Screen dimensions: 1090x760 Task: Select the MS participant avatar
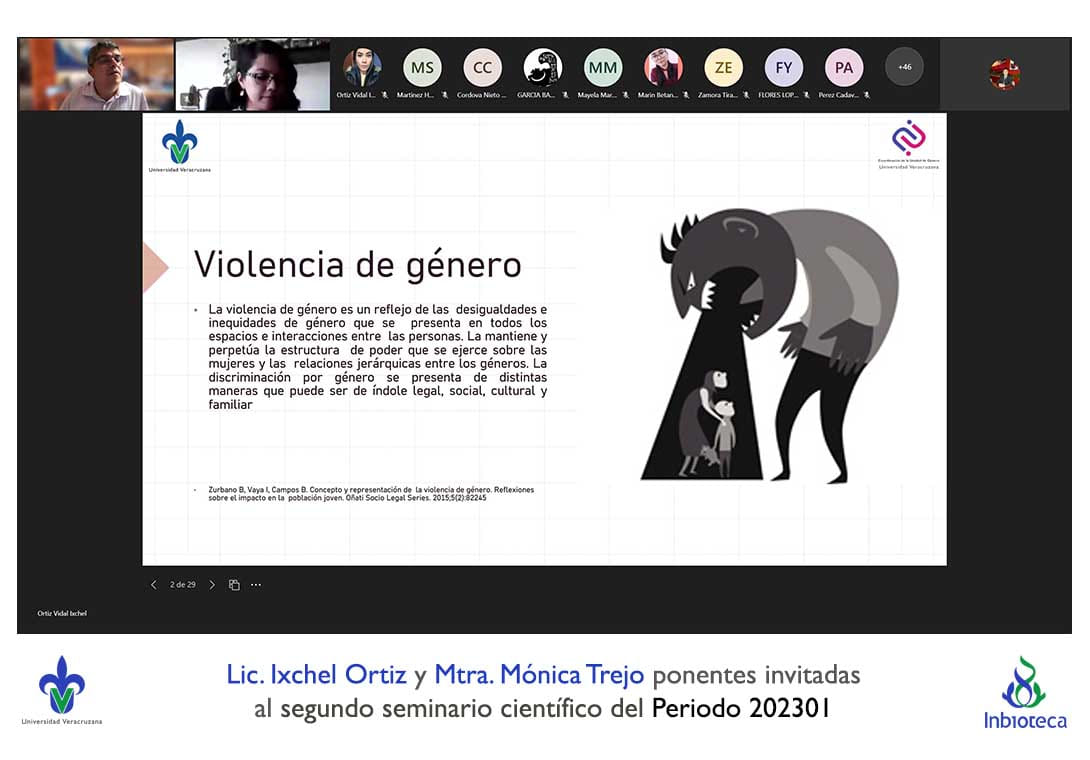422,68
